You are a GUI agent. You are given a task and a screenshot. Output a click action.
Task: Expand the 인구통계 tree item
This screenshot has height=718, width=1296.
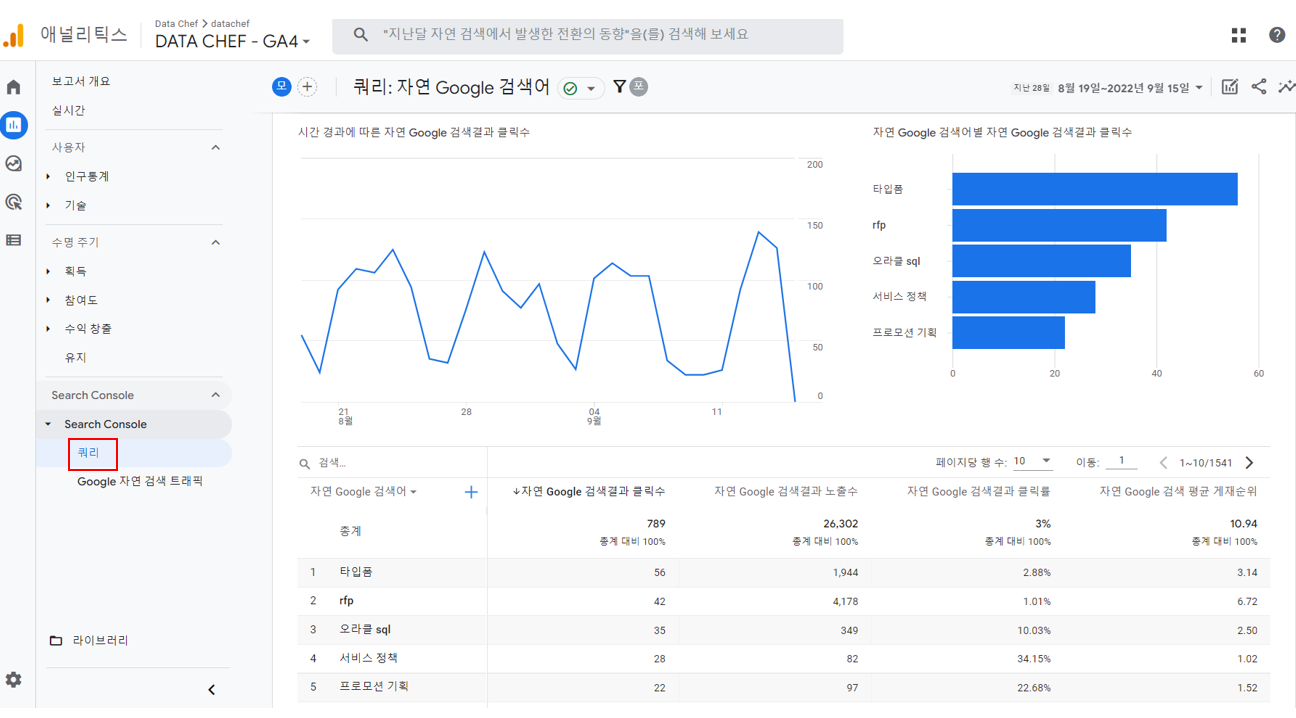pyautogui.click(x=48, y=177)
